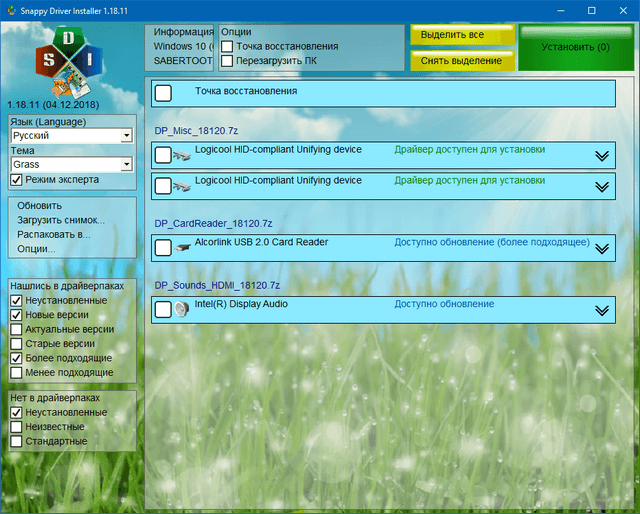
Task: Click the Intel Display Audio speaker icon
Action: pyautogui.click(x=183, y=310)
